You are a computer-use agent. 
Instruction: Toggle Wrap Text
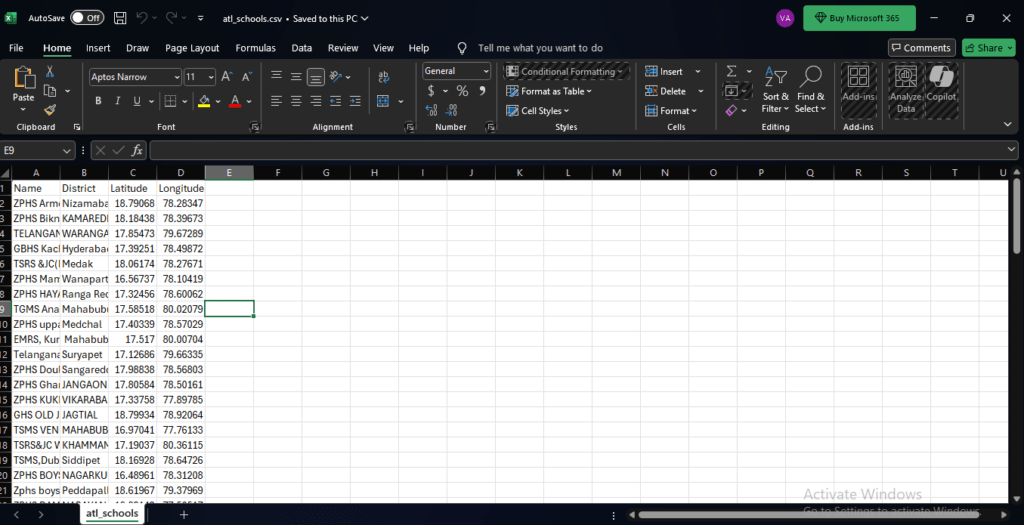383,77
